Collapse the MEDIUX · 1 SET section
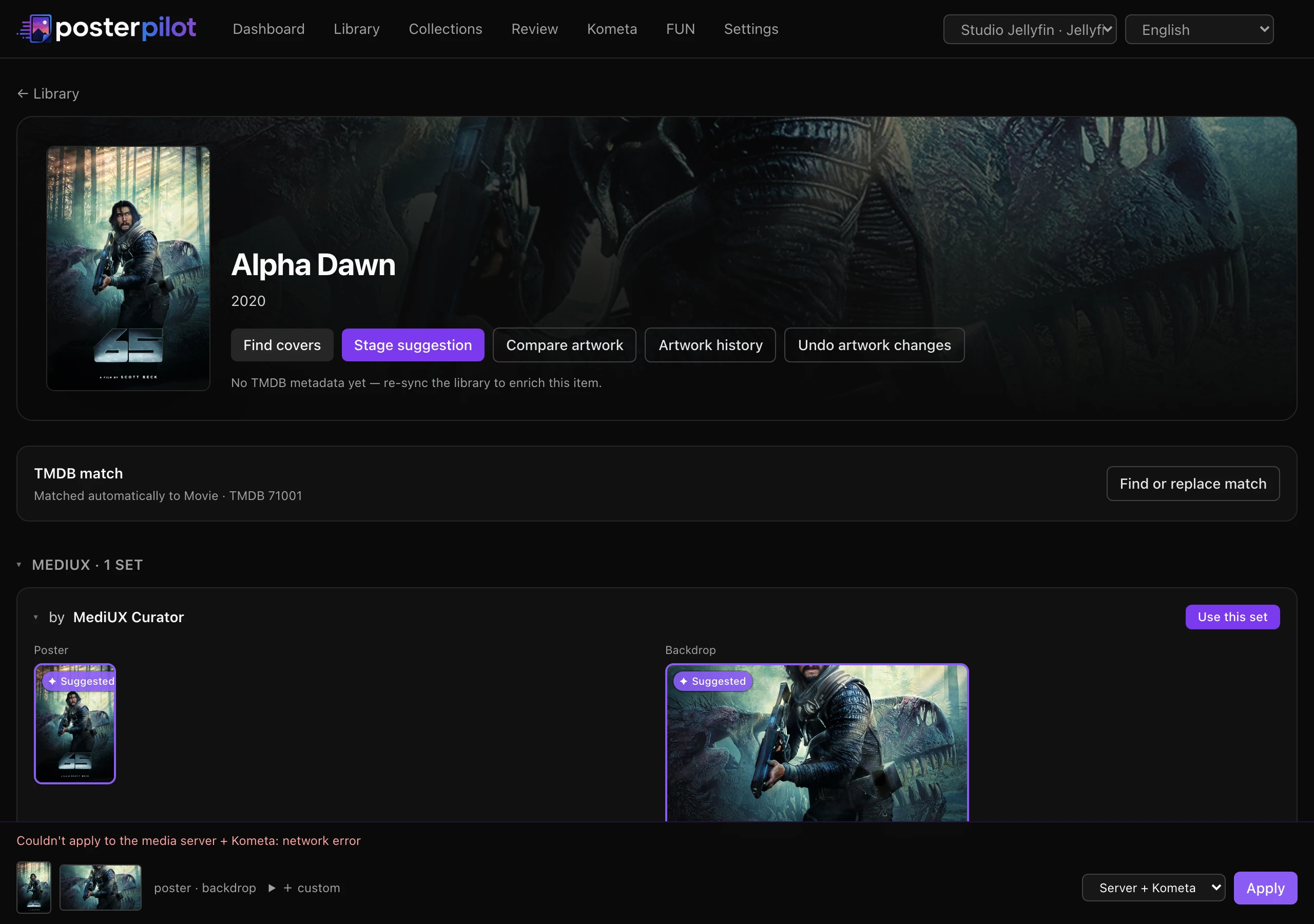 click(x=19, y=565)
